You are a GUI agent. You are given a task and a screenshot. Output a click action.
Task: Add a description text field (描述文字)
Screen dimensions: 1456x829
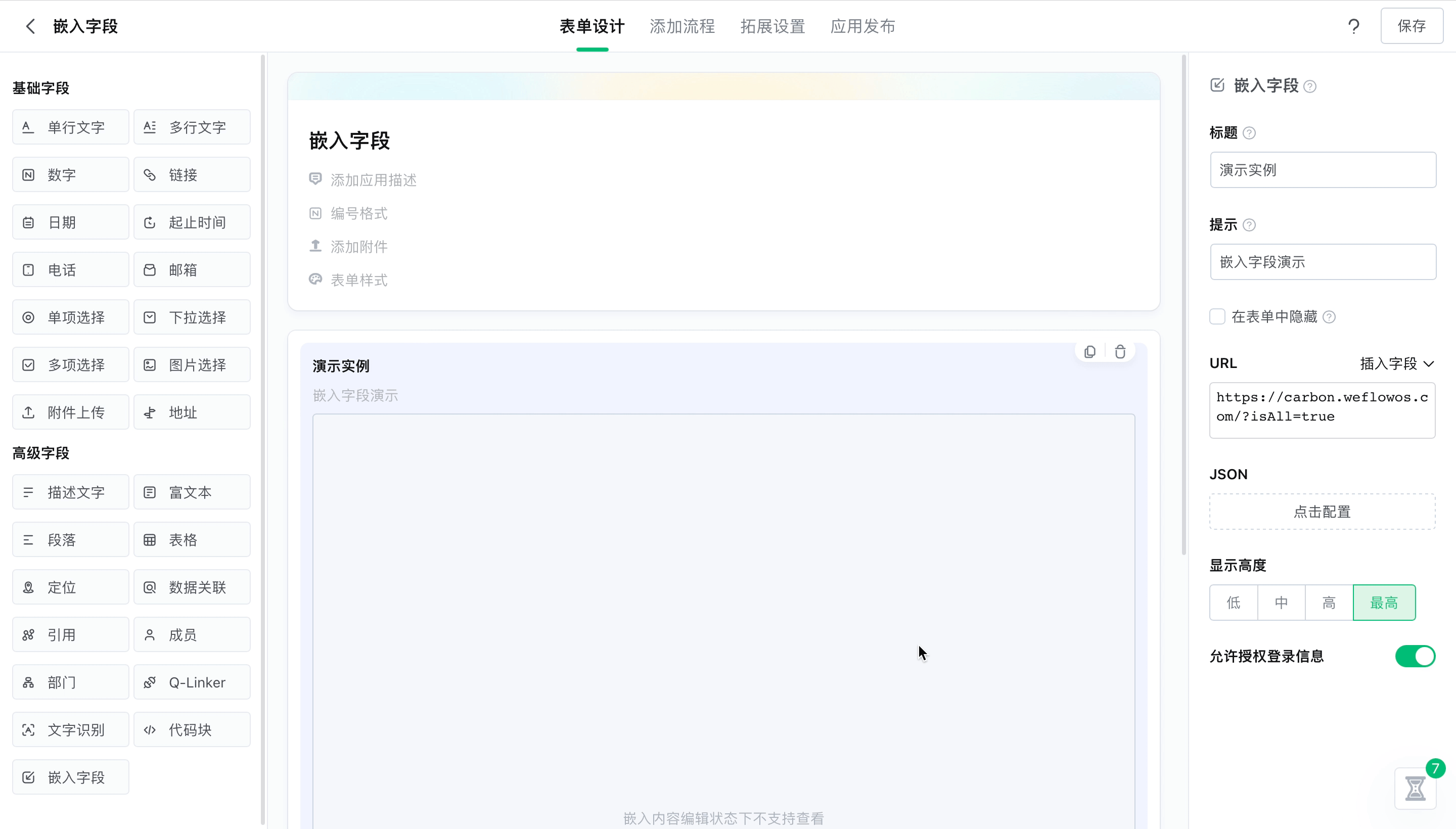pos(71,492)
